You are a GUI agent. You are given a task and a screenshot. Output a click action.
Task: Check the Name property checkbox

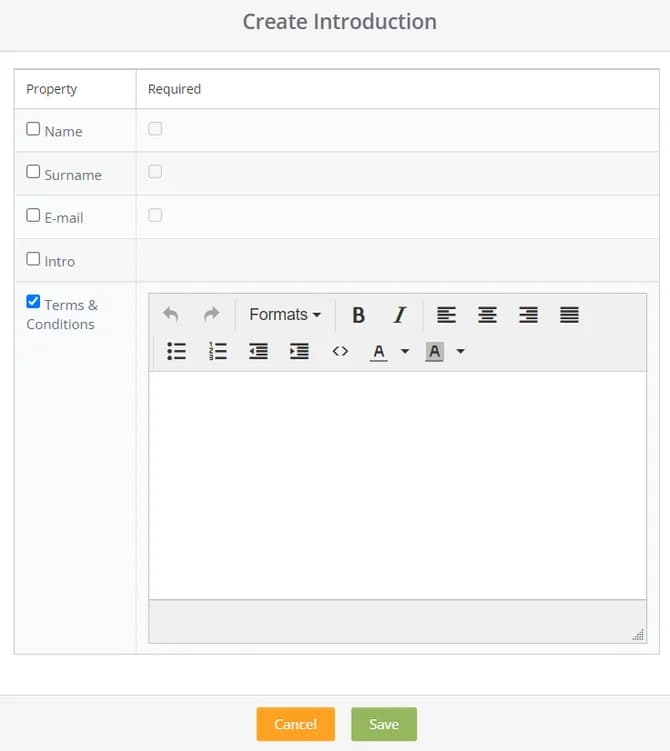click(x=33, y=128)
